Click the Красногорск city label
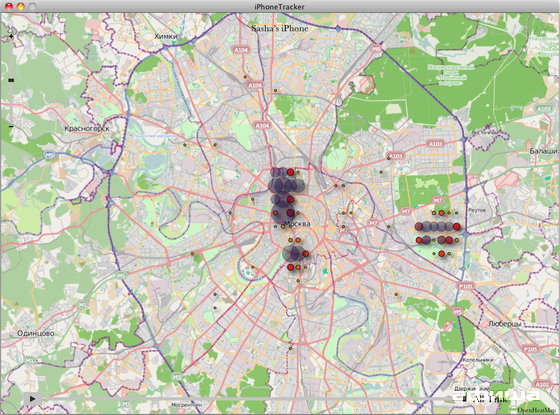 point(87,128)
